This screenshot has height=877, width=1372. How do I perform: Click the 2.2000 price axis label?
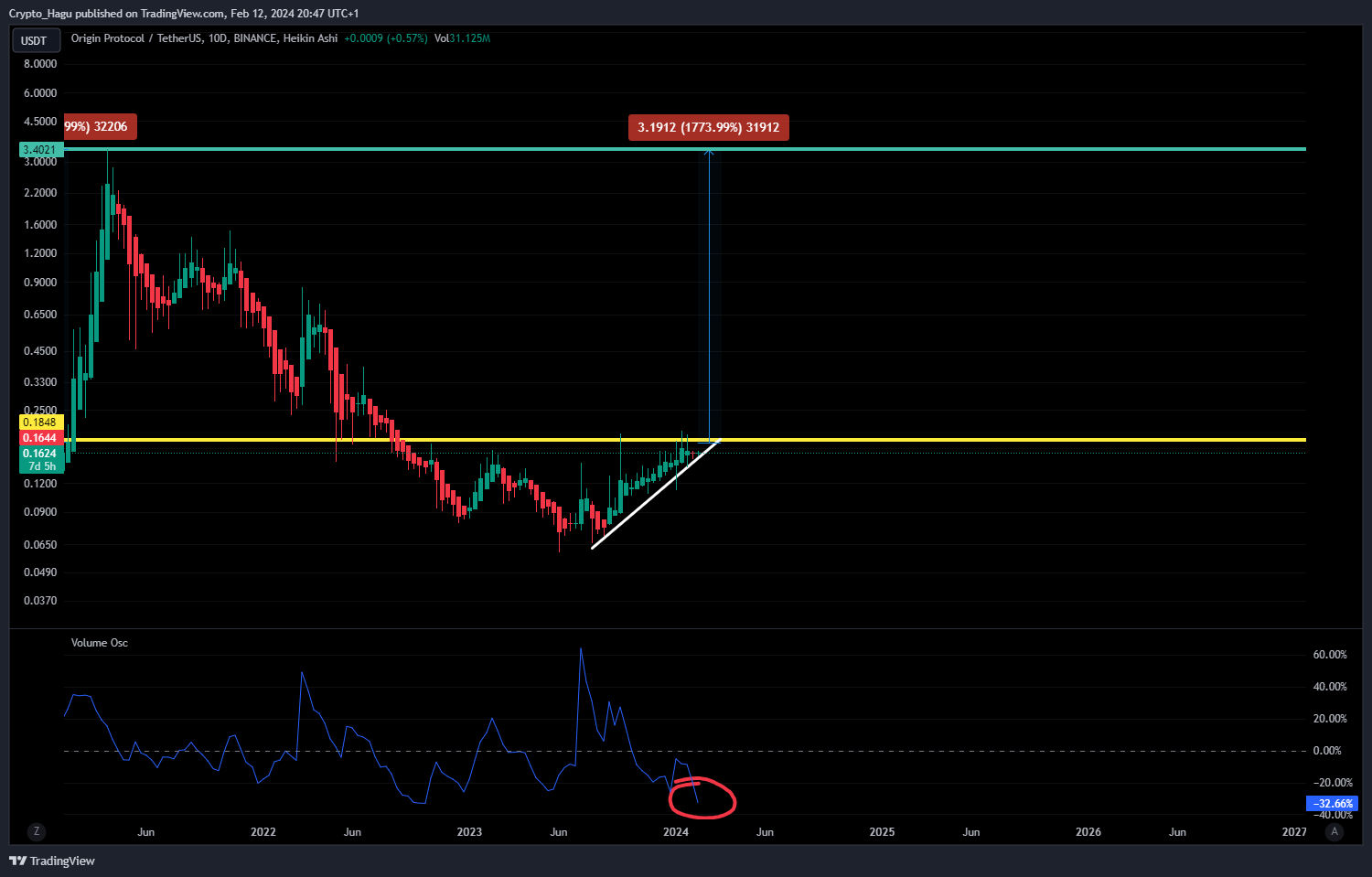40,193
